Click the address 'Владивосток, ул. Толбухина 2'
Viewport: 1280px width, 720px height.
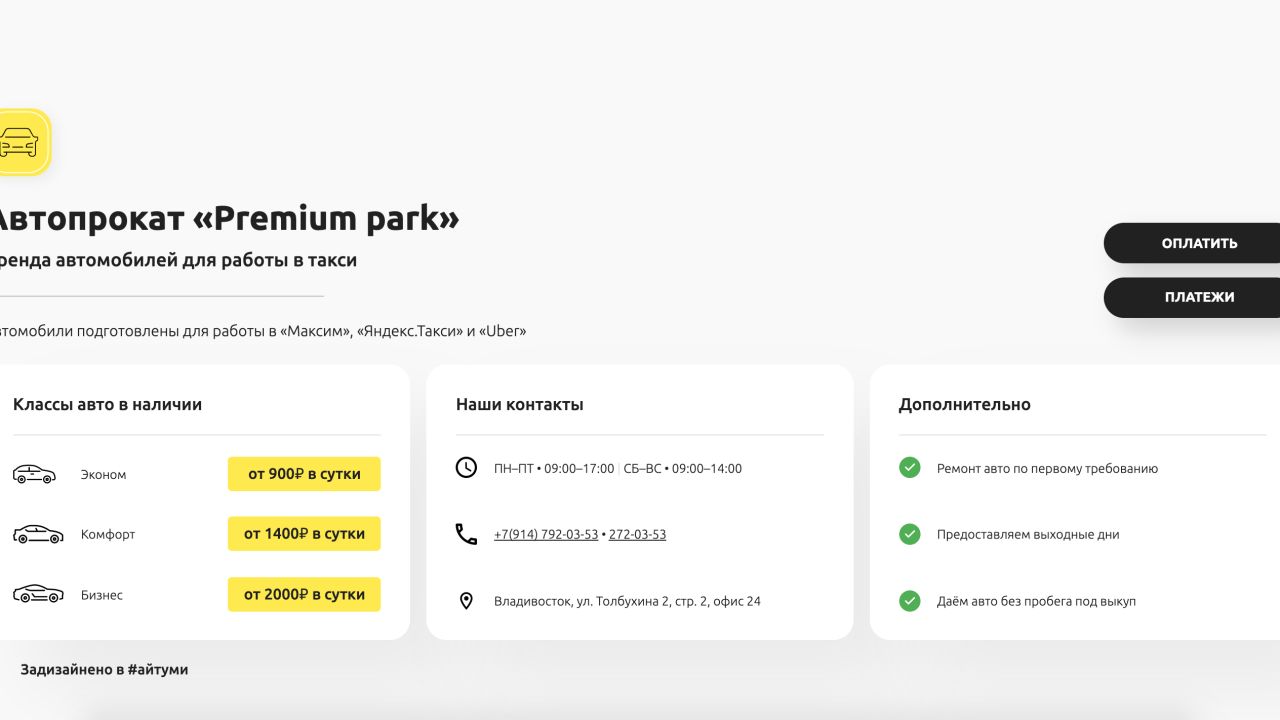pos(627,601)
